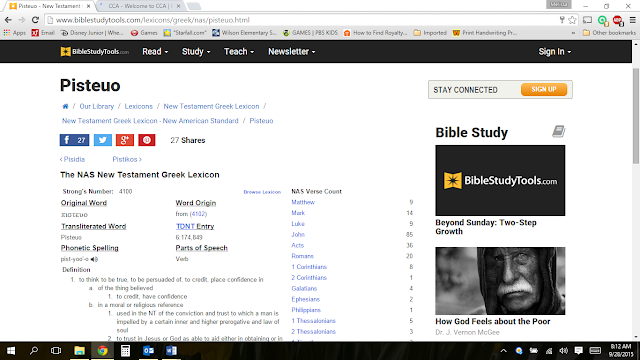Read How God Feels about the Poor
Image resolution: width=640 pixels, height=360 pixels.
tap(493, 322)
